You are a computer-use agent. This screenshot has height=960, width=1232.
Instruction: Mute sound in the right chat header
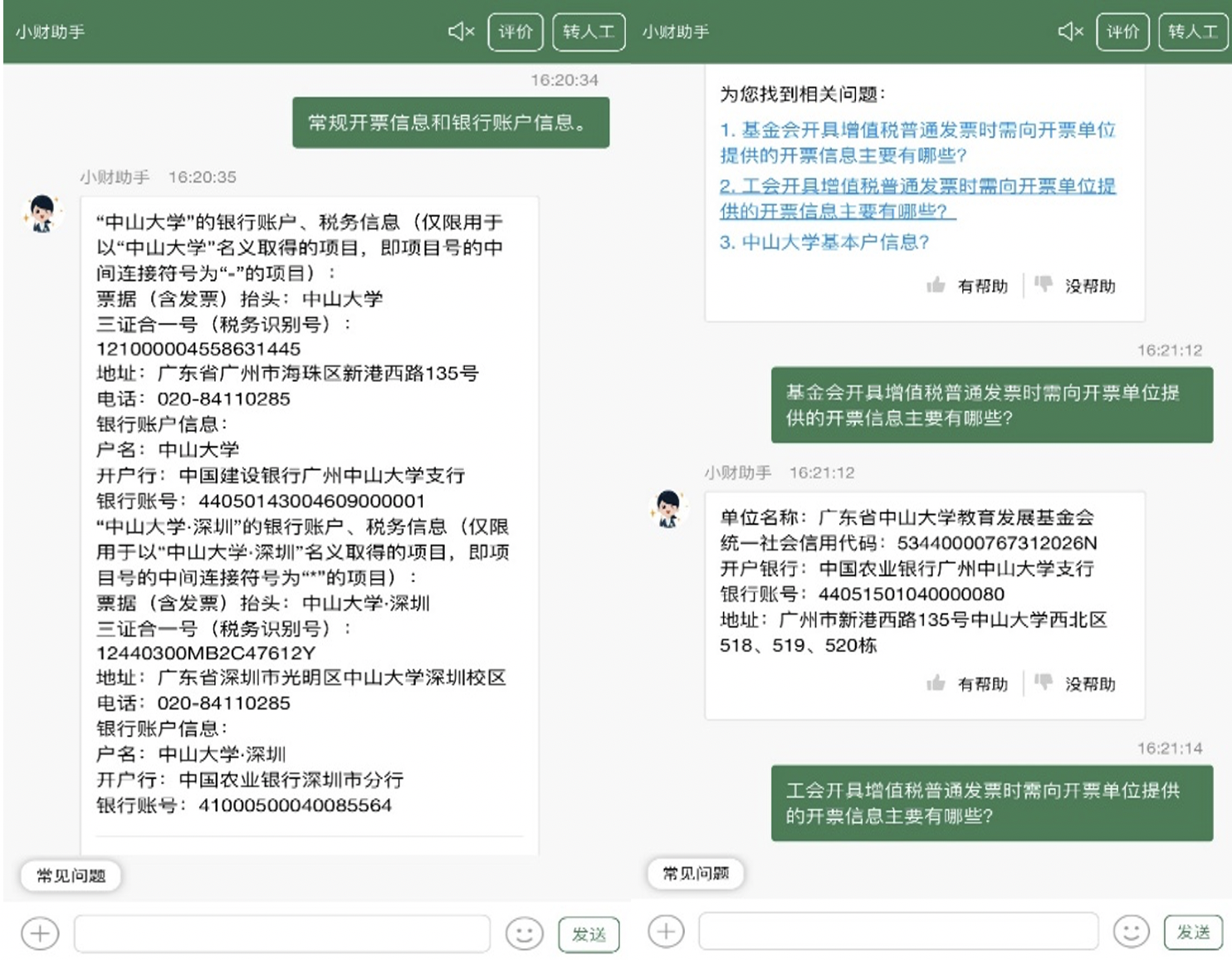1070,32
